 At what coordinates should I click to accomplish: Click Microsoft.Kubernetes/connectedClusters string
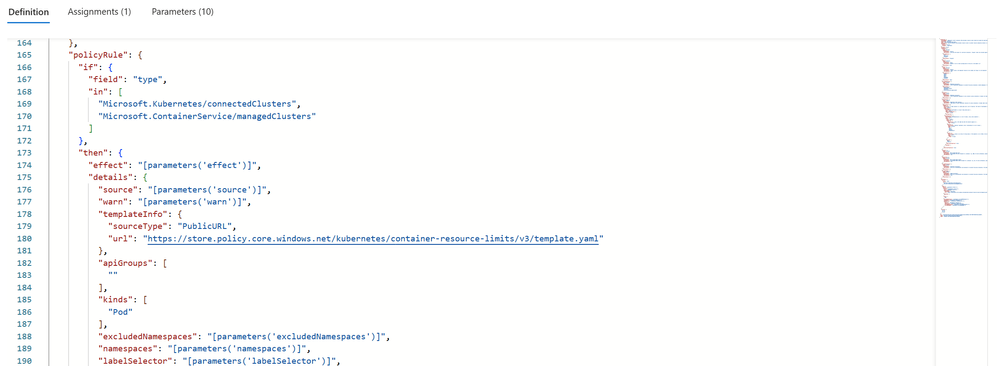pyautogui.click(x=198, y=104)
